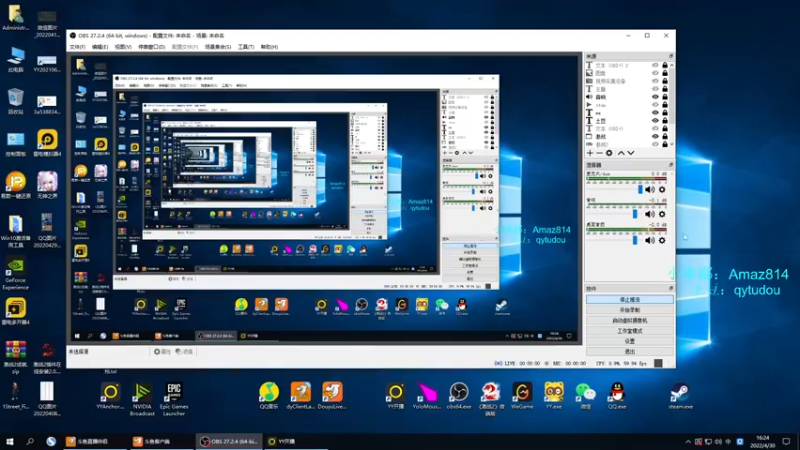Click the 启动虚拟摄像机 button
The image size is (800, 450).
pos(630,320)
